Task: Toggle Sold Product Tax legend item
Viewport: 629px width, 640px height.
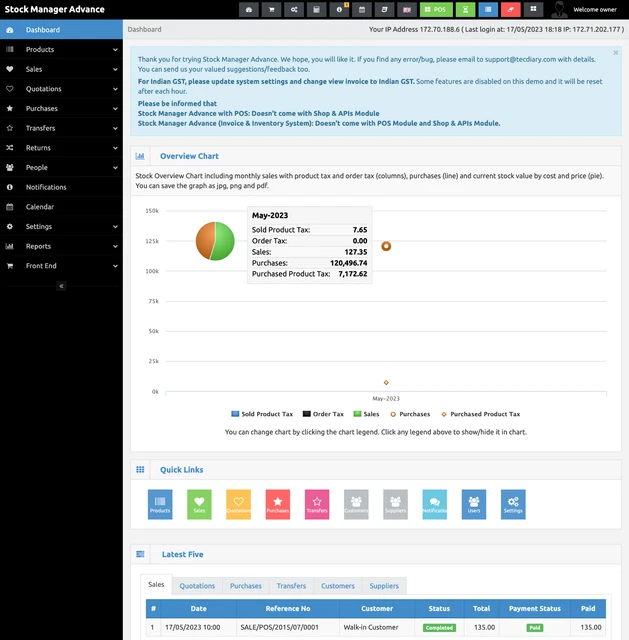Action: (262, 414)
